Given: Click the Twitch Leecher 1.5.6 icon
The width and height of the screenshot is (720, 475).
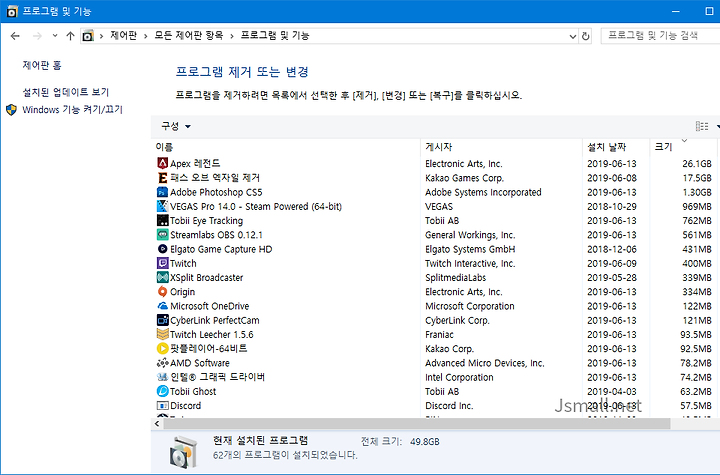Looking at the screenshot, I should (x=163, y=334).
